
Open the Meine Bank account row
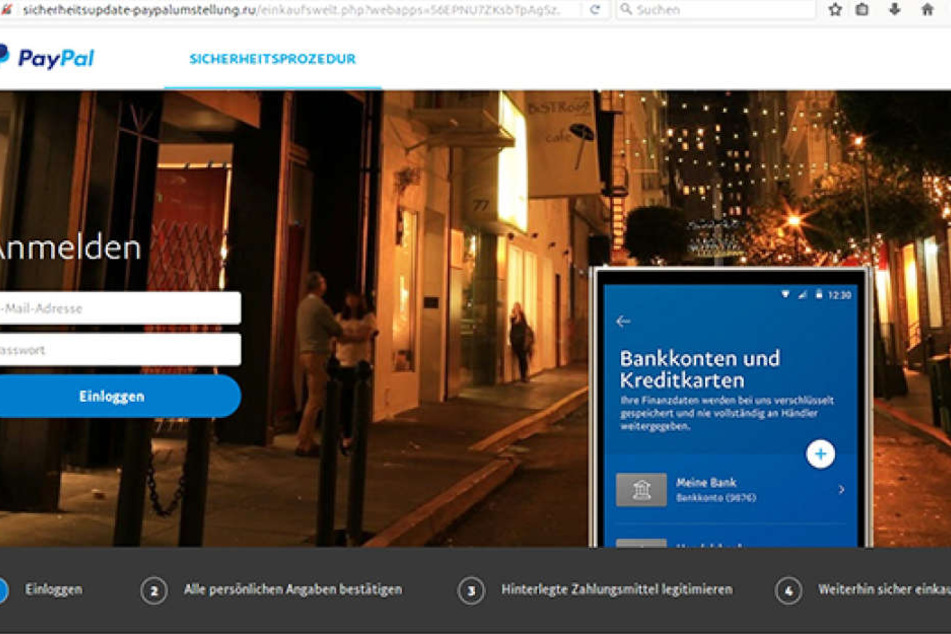coord(731,490)
